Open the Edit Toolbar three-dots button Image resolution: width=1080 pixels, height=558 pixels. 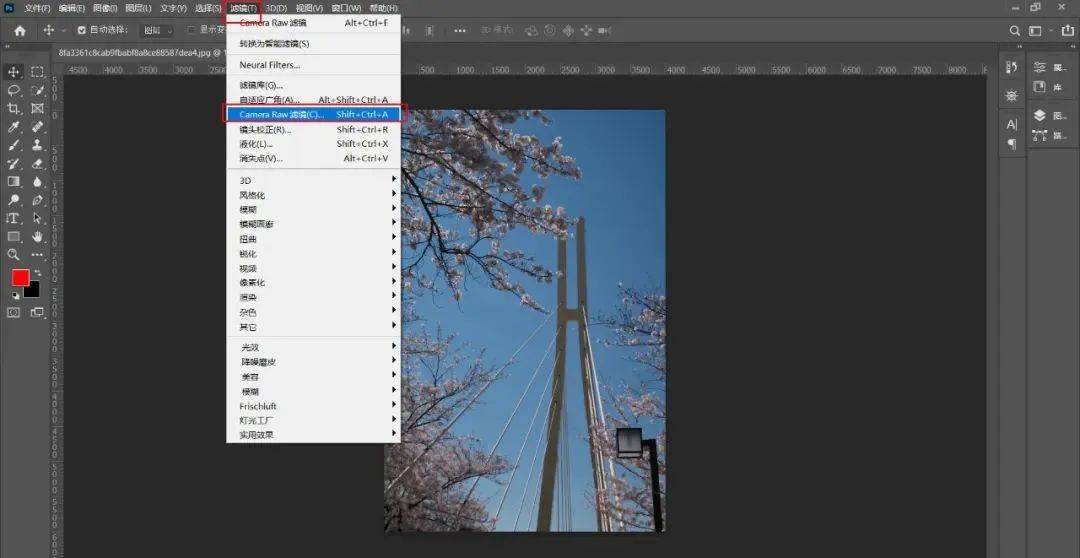tap(37, 254)
